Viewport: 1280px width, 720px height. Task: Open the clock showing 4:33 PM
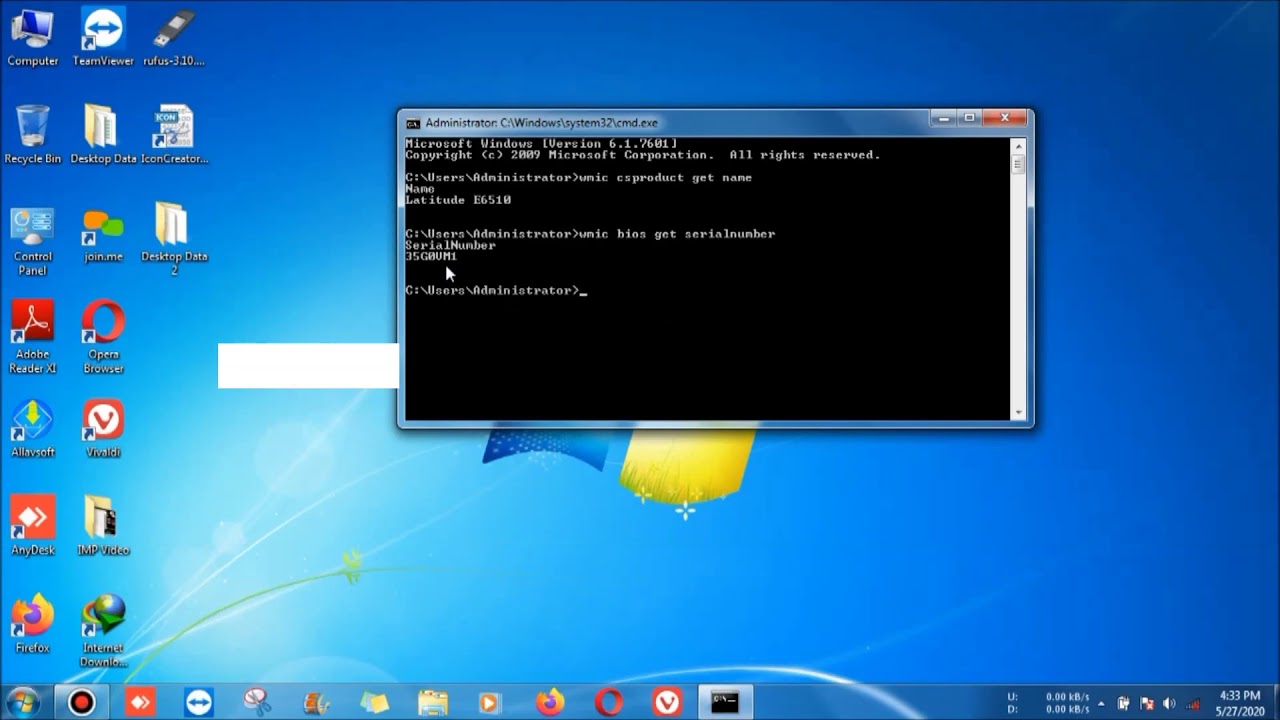click(x=1240, y=703)
